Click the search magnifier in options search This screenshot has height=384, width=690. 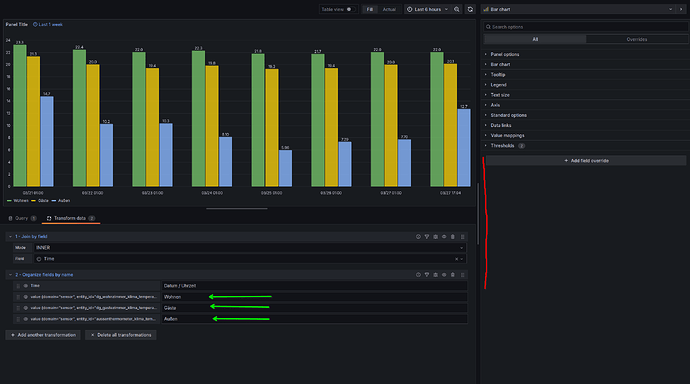[488, 27]
